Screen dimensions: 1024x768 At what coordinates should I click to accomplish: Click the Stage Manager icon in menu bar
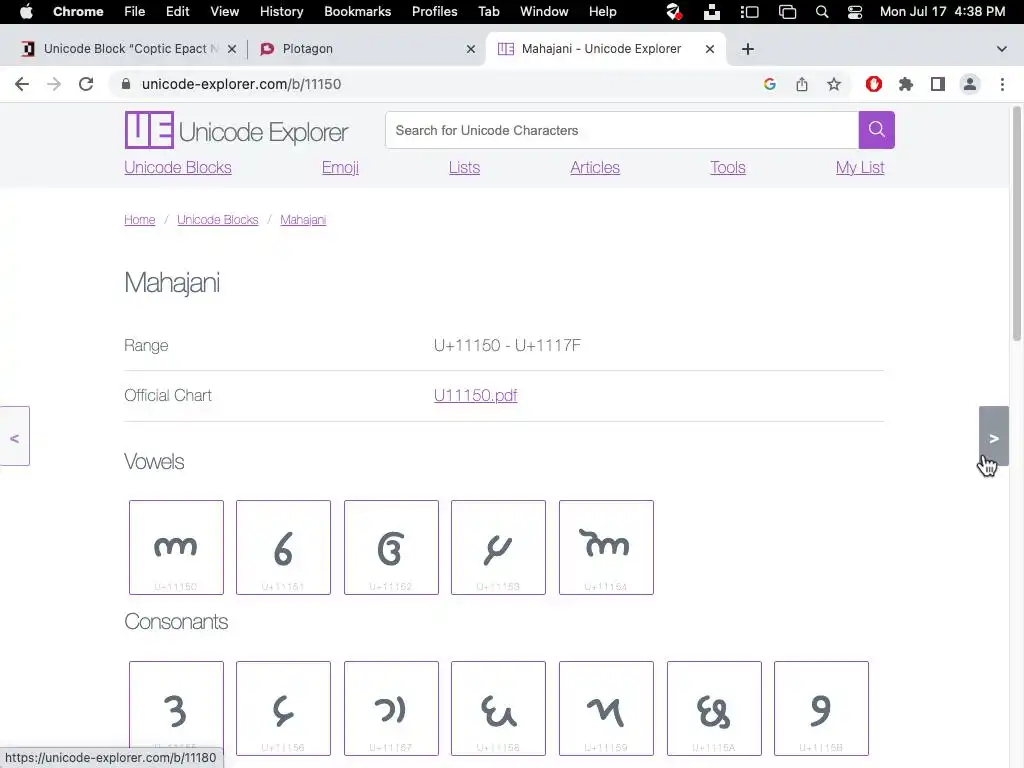(x=750, y=12)
